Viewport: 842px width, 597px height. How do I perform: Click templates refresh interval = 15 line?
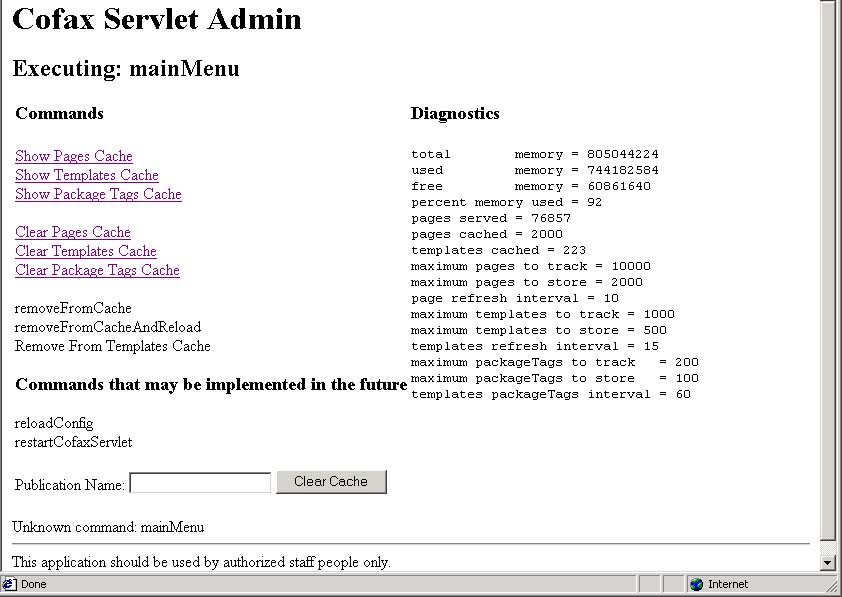tap(535, 347)
